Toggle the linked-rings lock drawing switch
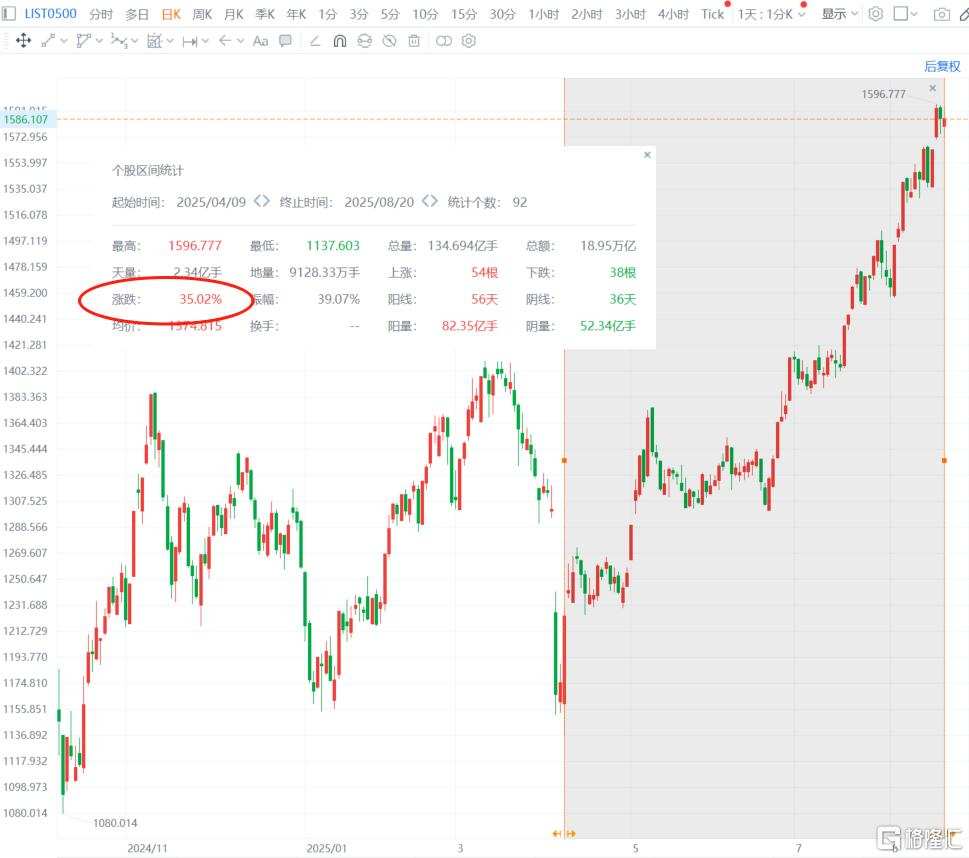969x858 pixels. coord(444,41)
